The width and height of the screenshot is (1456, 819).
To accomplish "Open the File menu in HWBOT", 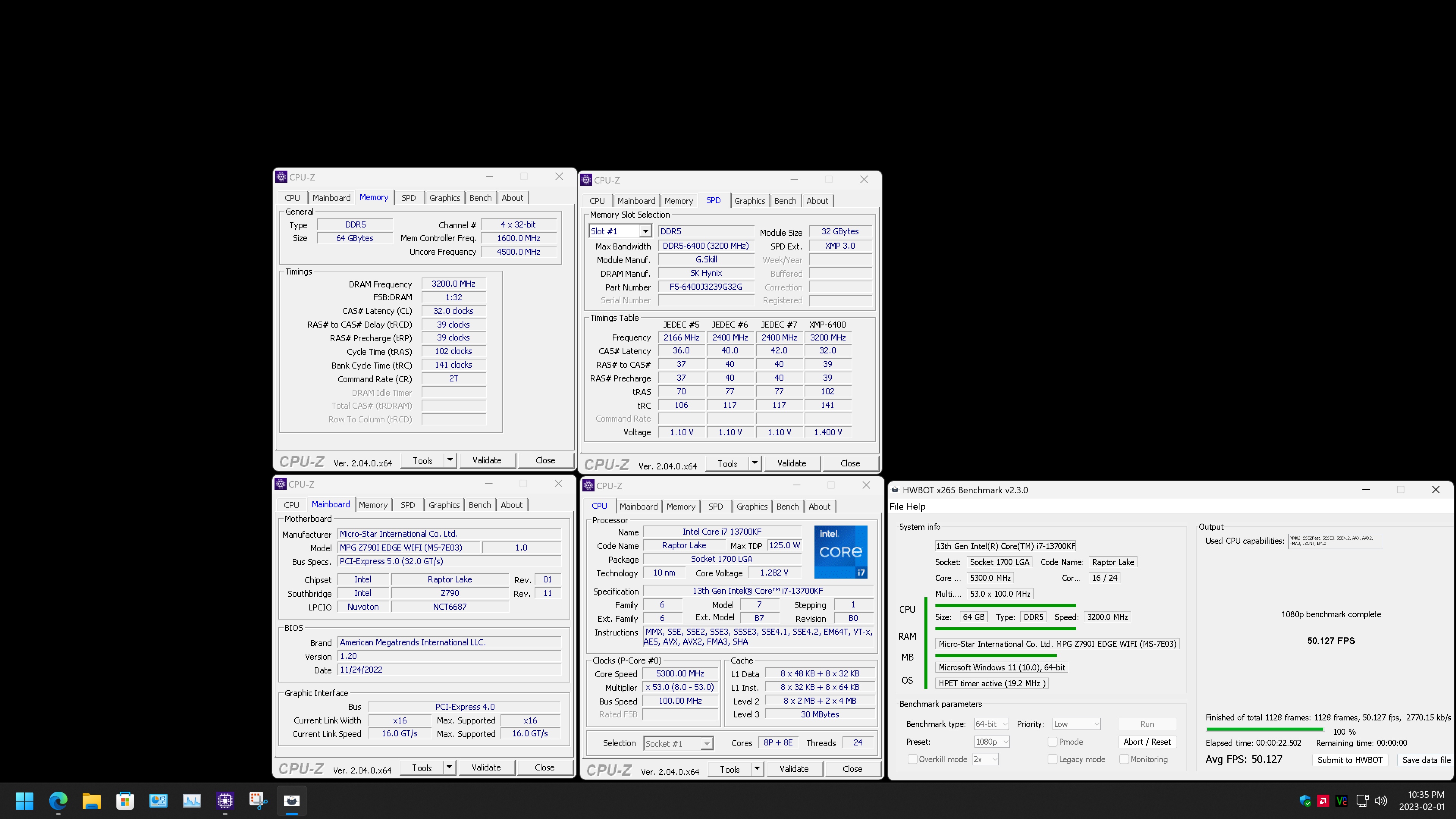I will pos(896,507).
